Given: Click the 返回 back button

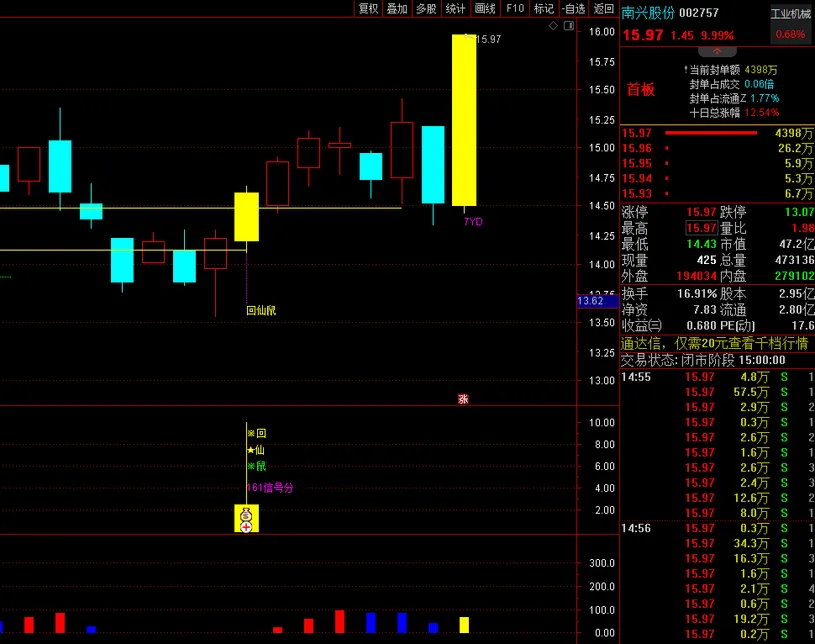Looking at the screenshot, I should [x=603, y=8].
